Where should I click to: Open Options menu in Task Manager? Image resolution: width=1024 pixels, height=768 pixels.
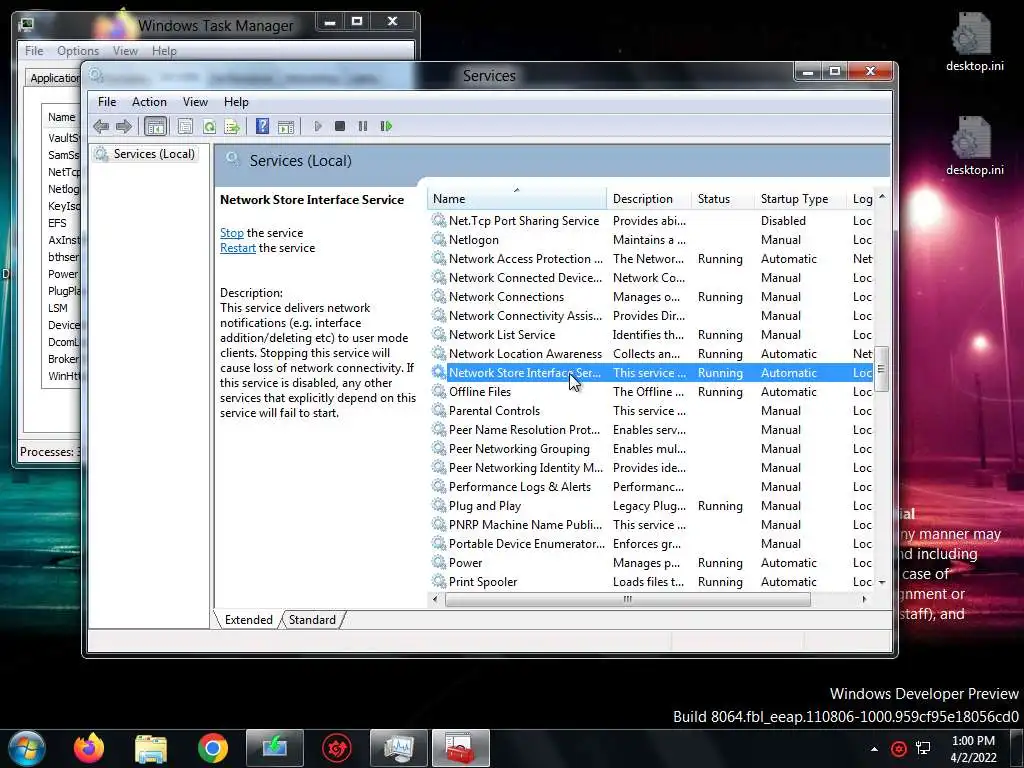(78, 51)
